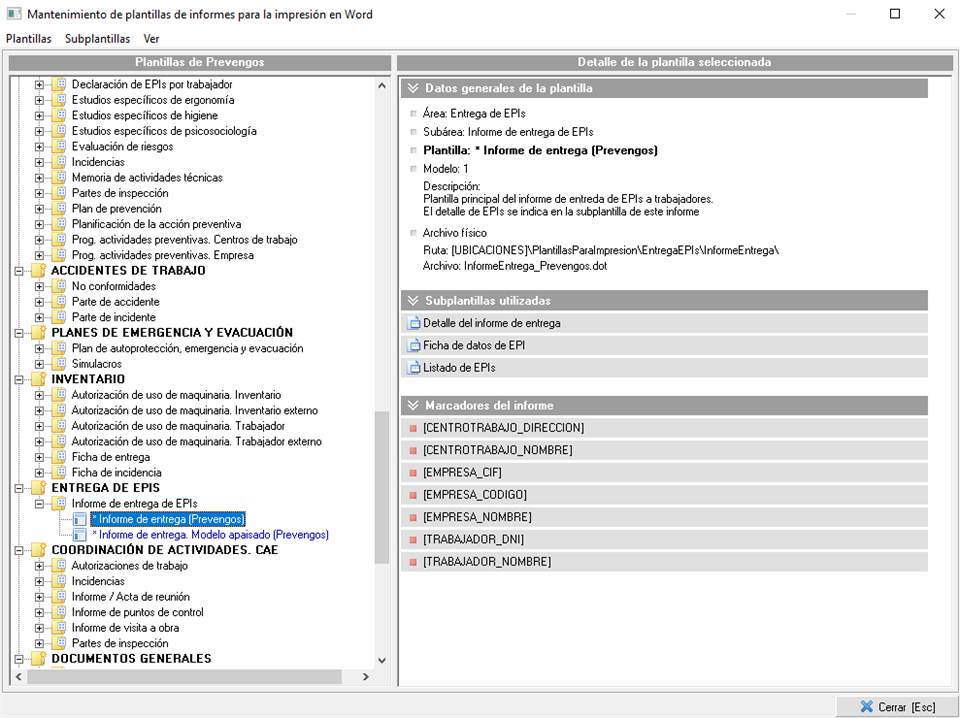Open the Plantillas menu

[28, 39]
